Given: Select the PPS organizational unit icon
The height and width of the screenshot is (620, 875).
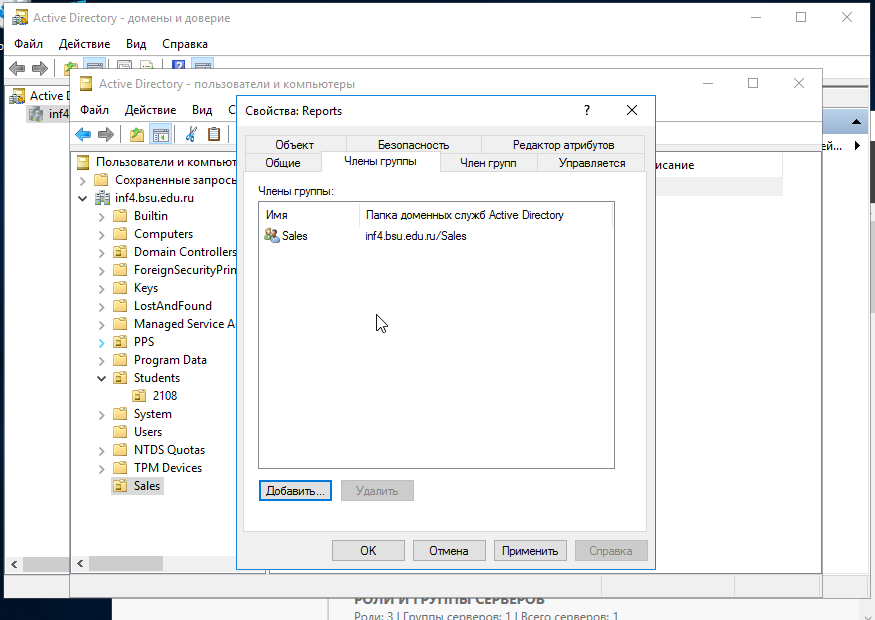Looking at the screenshot, I should pos(120,342).
